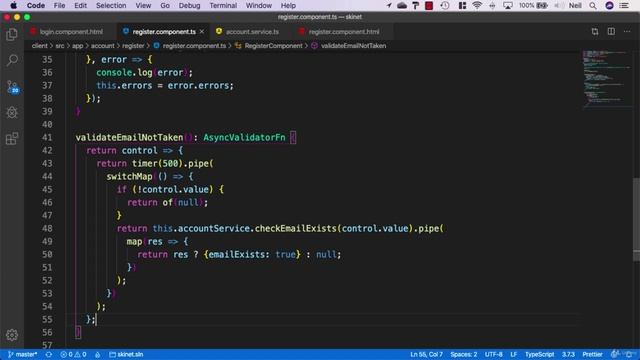Image resolution: width=640 pixels, height=360 pixels.
Task: Click the Wi-Fi icon in menu bar
Action: tap(477, 5)
